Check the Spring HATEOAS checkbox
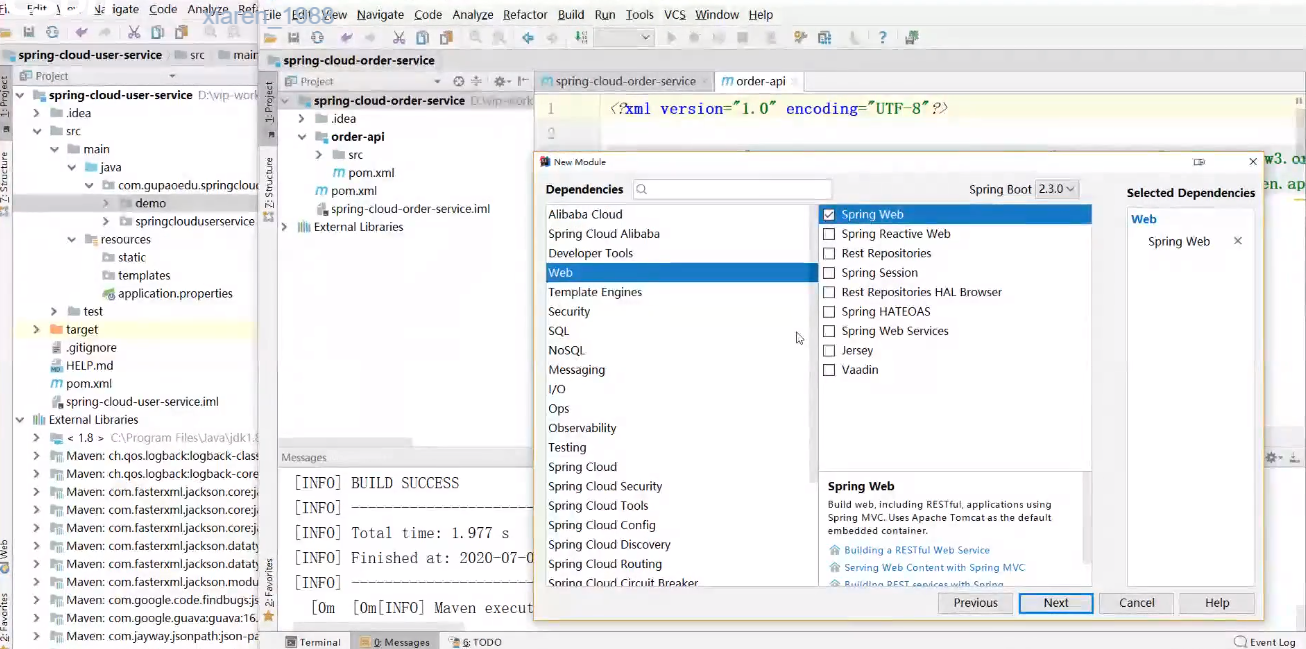The image size is (1306, 649). (828, 312)
